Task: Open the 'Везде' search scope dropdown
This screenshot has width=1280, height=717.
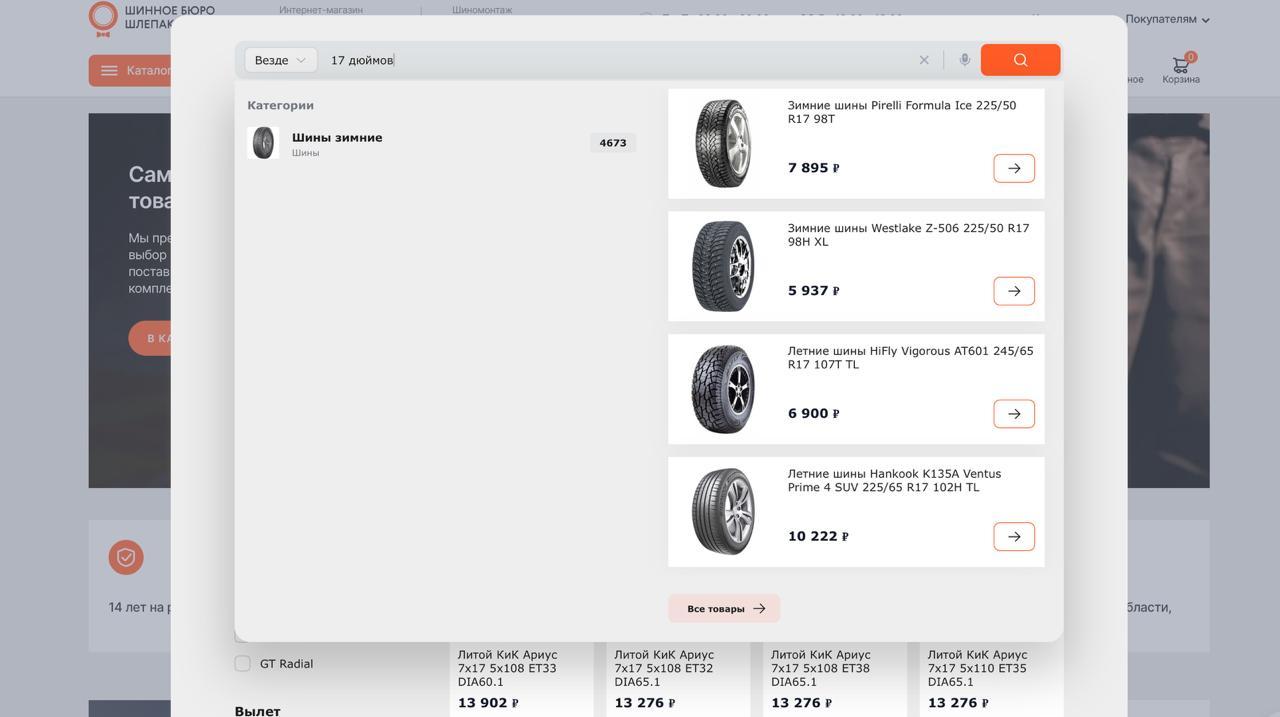Action: [x=281, y=60]
